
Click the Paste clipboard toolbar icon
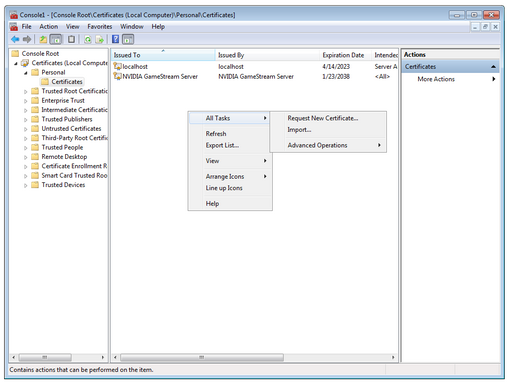coord(71,39)
